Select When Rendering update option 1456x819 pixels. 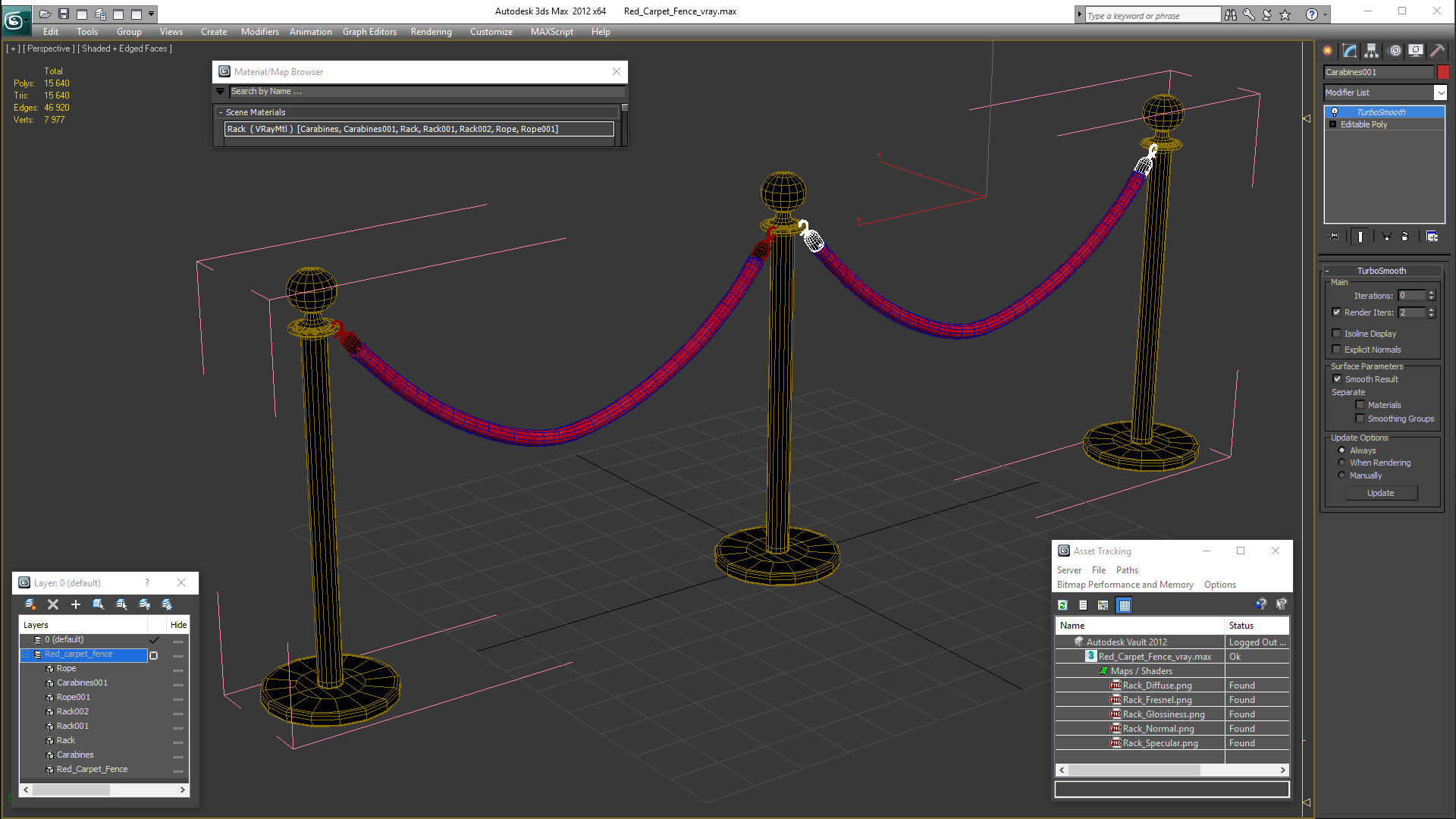[x=1341, y=463]
